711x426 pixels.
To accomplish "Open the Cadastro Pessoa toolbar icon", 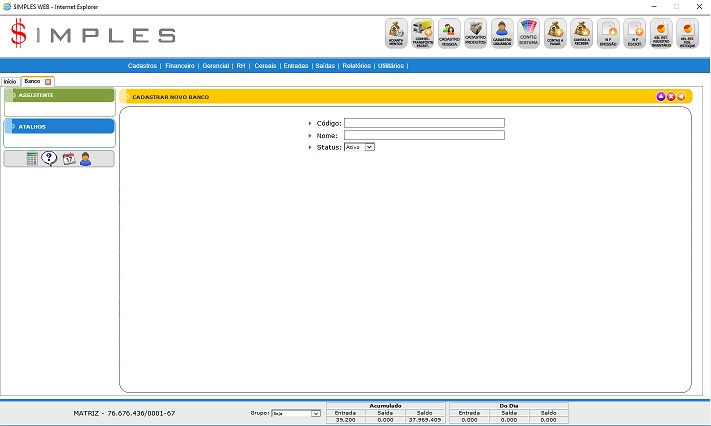I will pyautogui.click(x=449, y=34).
